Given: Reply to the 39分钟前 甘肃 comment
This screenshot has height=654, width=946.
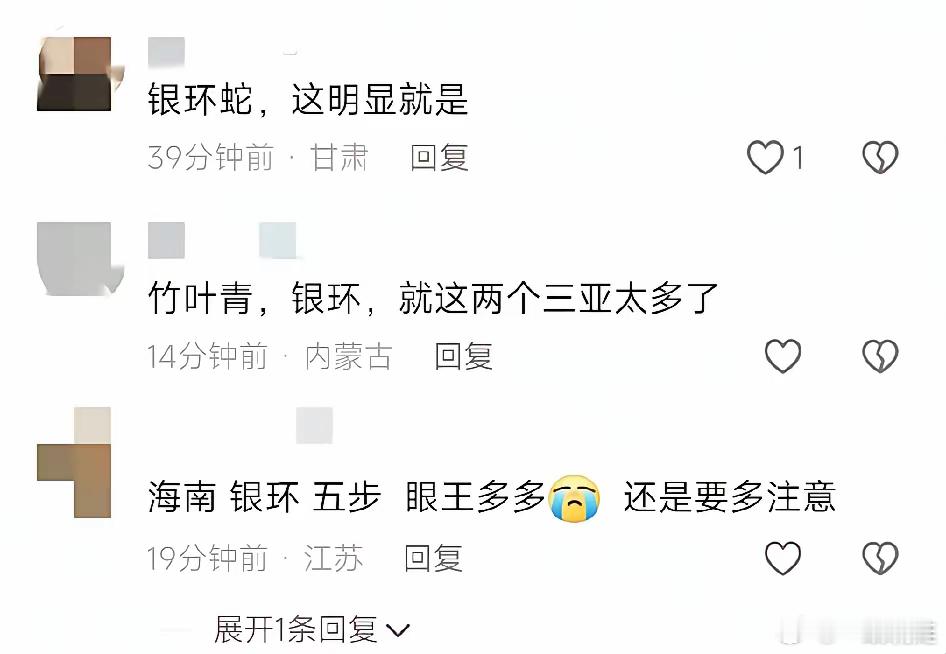Looking at the screenshot, I should pos(439,158).
